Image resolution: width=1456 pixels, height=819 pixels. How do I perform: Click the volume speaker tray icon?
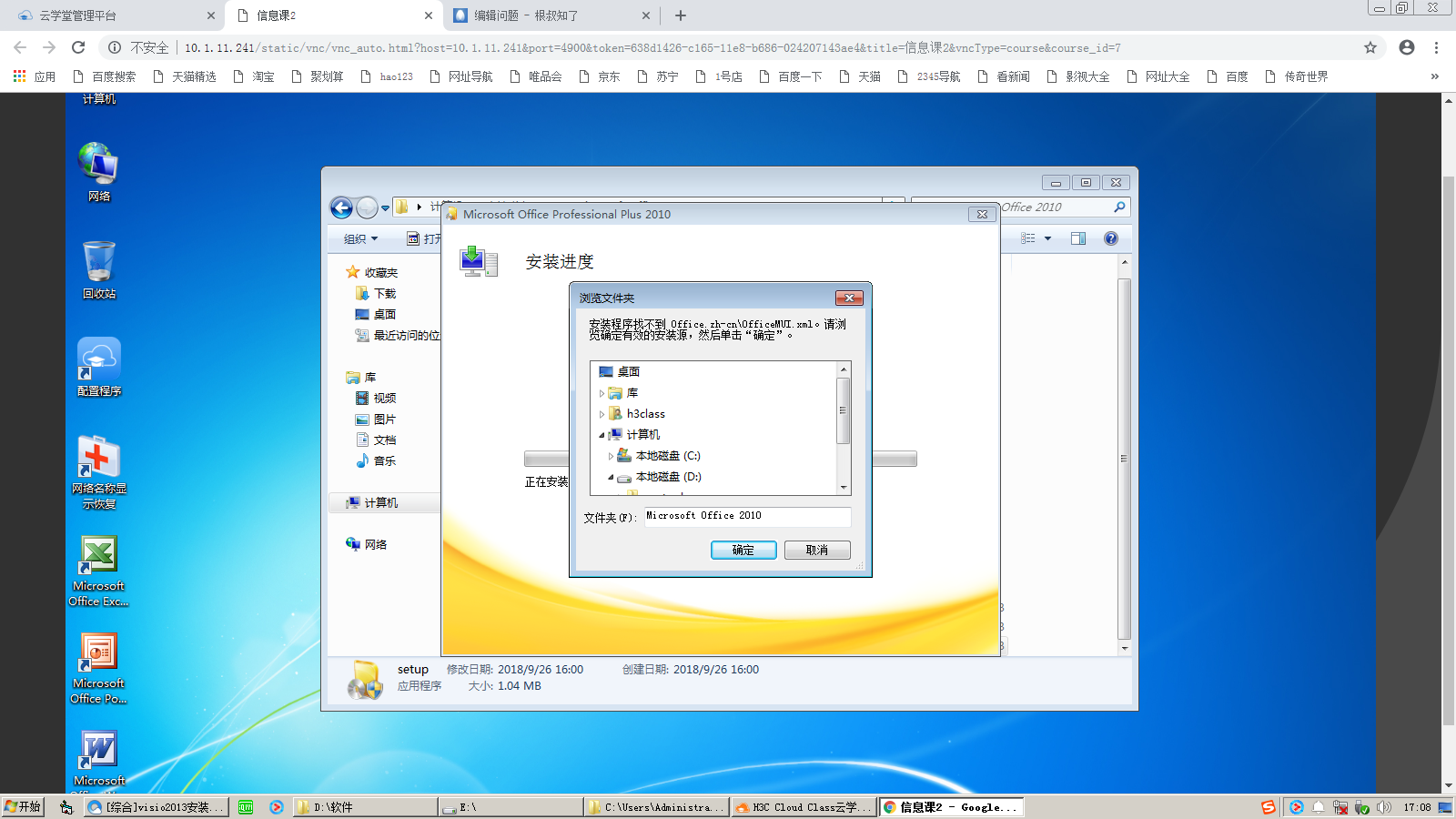pos(1384,807)
